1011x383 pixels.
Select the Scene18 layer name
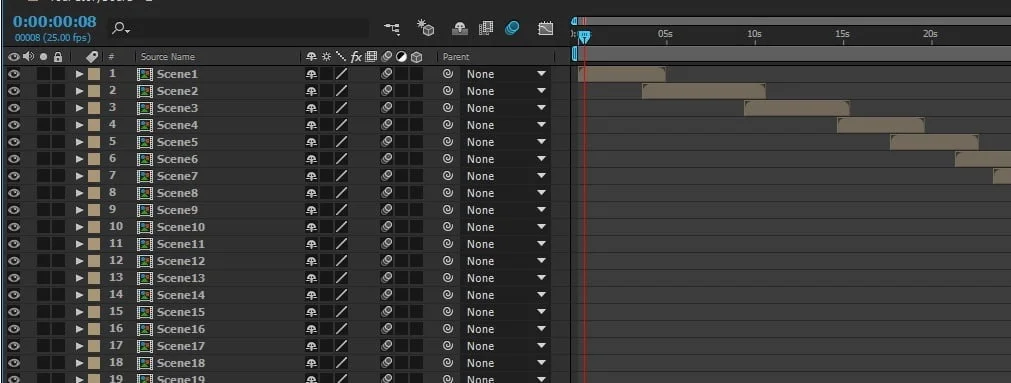point(181,363)
